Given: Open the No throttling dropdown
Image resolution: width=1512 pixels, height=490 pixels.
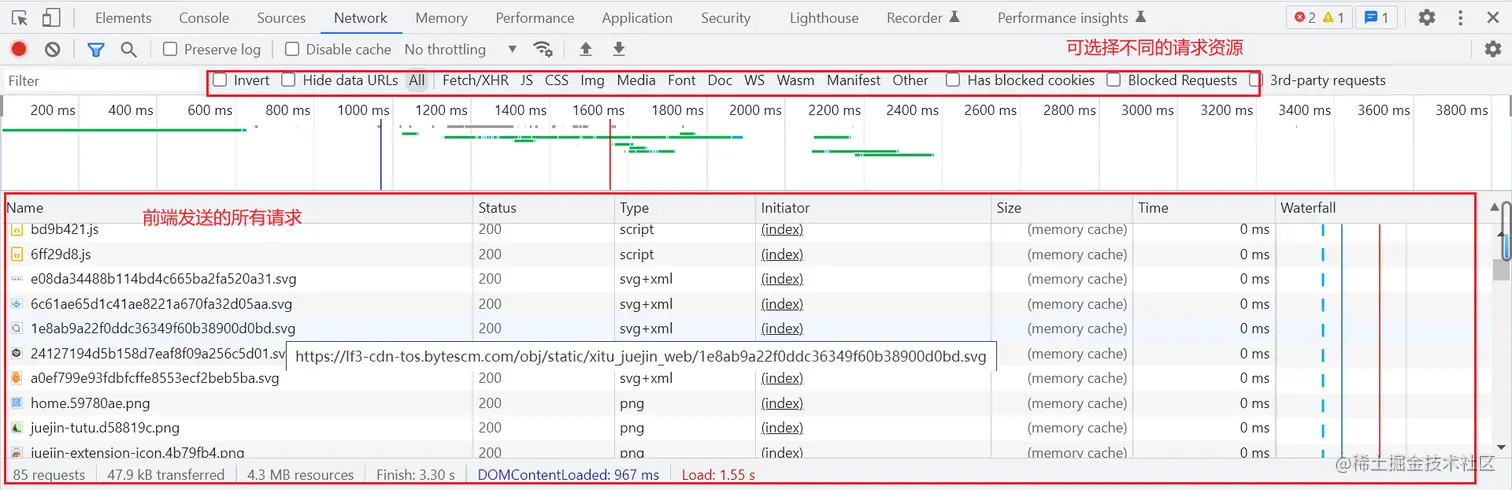Looking at the screenshot, I should (x=460, y=49).
